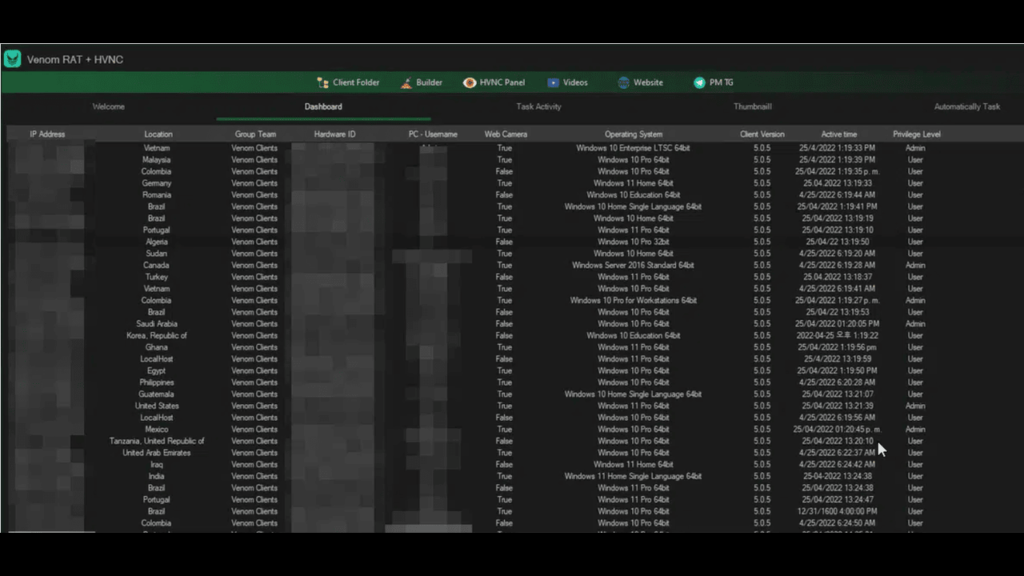The image size is (1024, 576).
Task: Click the PC - Username column header
Action: click(x=433, y=134)
